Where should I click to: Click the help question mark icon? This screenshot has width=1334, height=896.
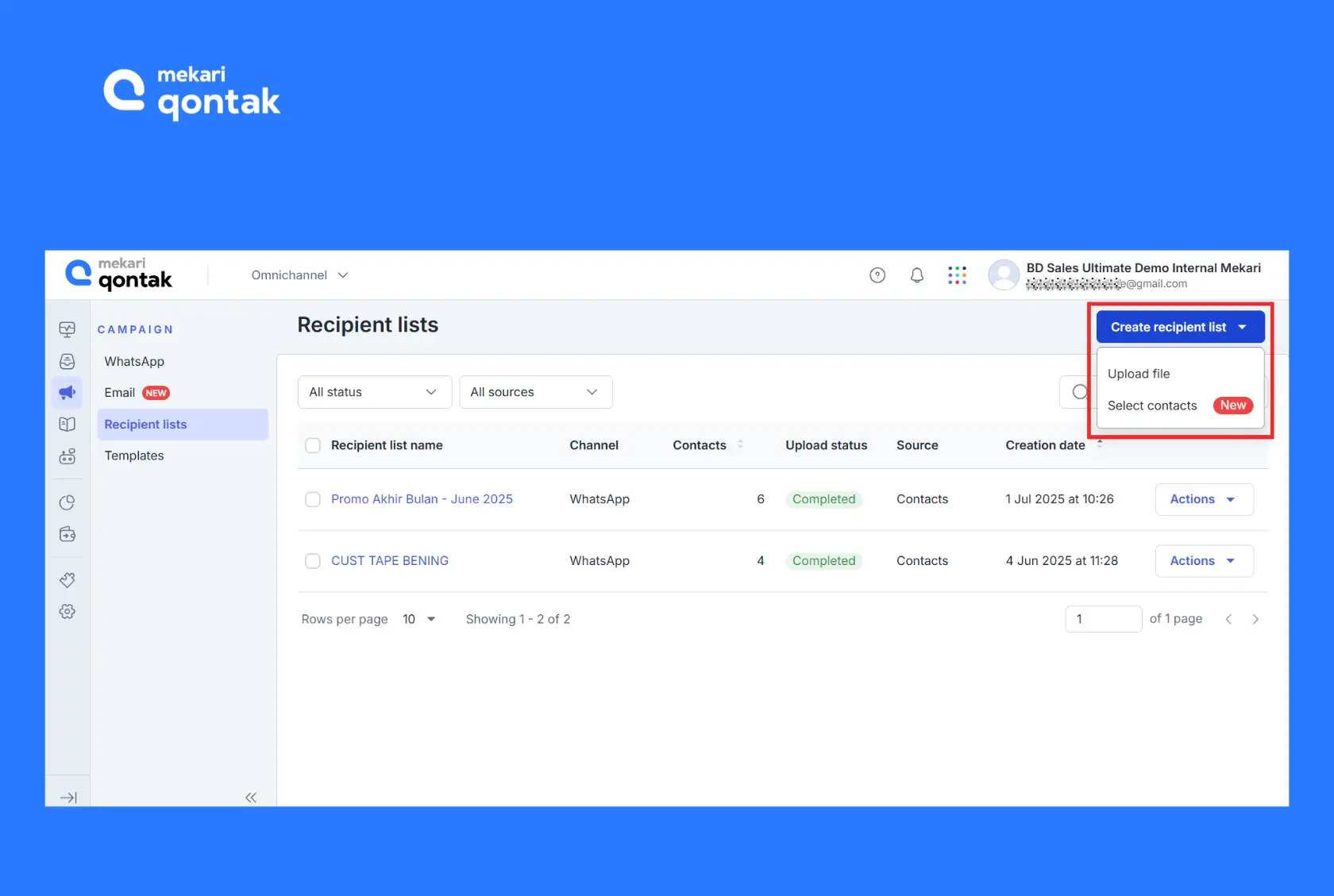coord(877,275)
